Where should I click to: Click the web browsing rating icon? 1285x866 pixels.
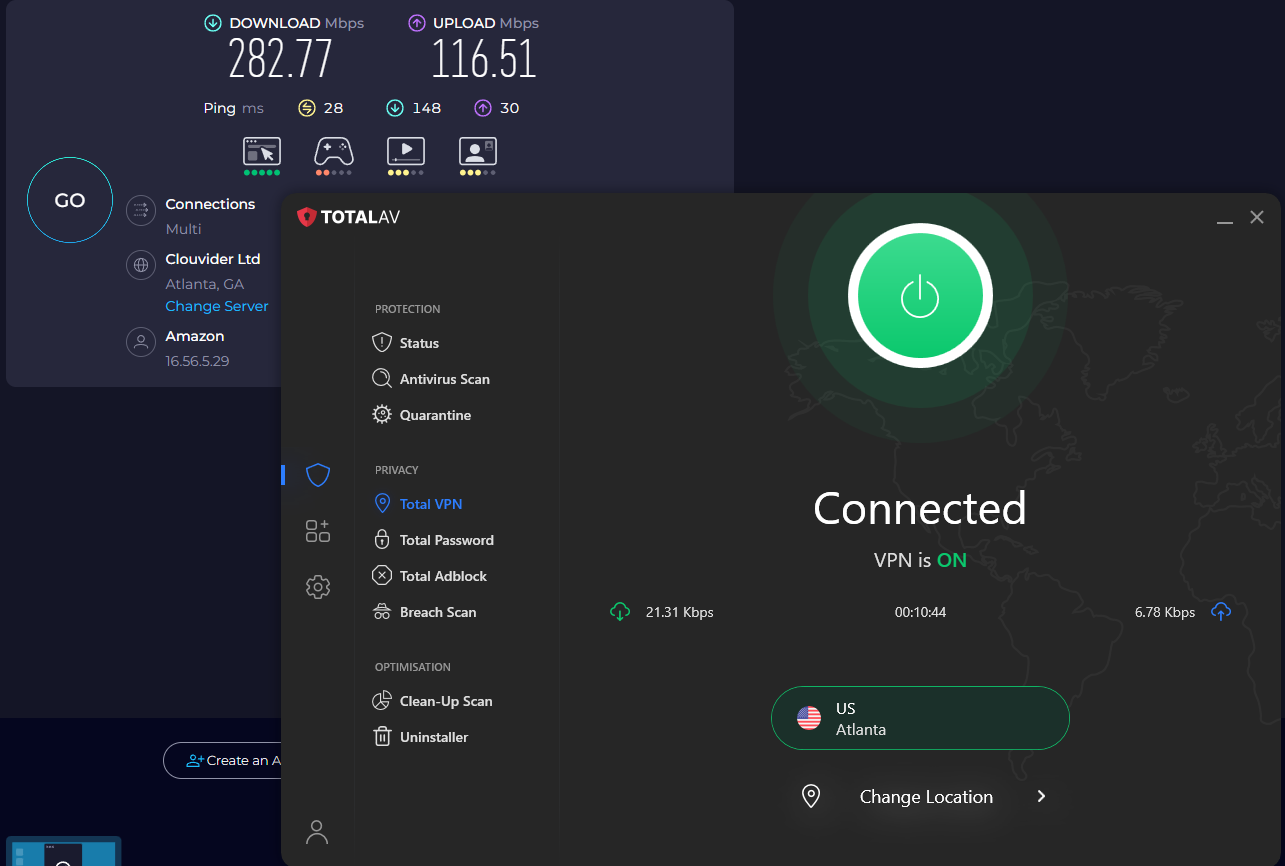click(x=262, y=152)
